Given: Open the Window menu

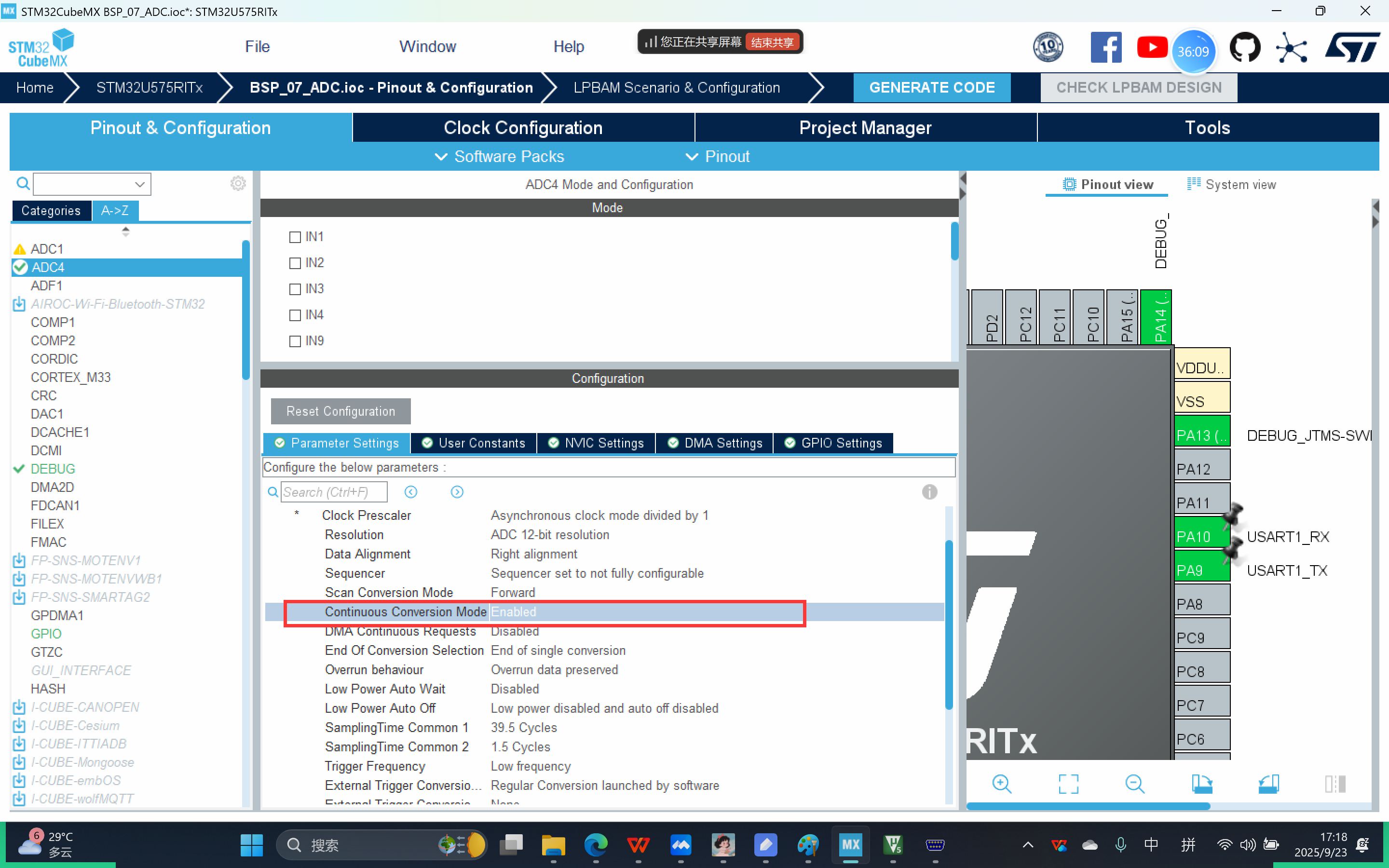Looking at the screenshot, I should pyautogui.click(x=428, y=46).
